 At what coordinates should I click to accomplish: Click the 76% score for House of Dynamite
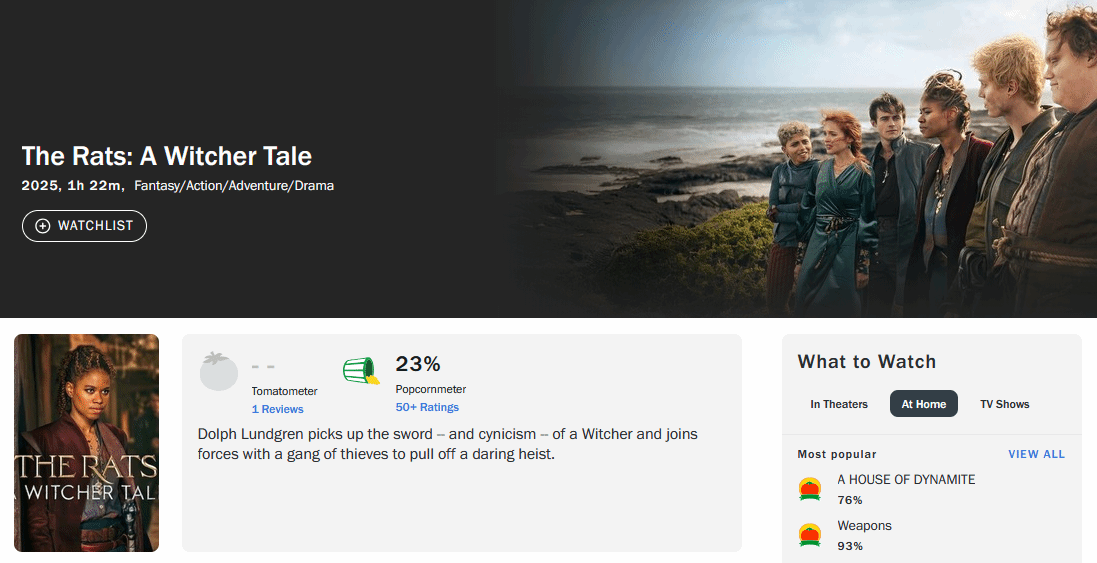click(x=850, y=500)
